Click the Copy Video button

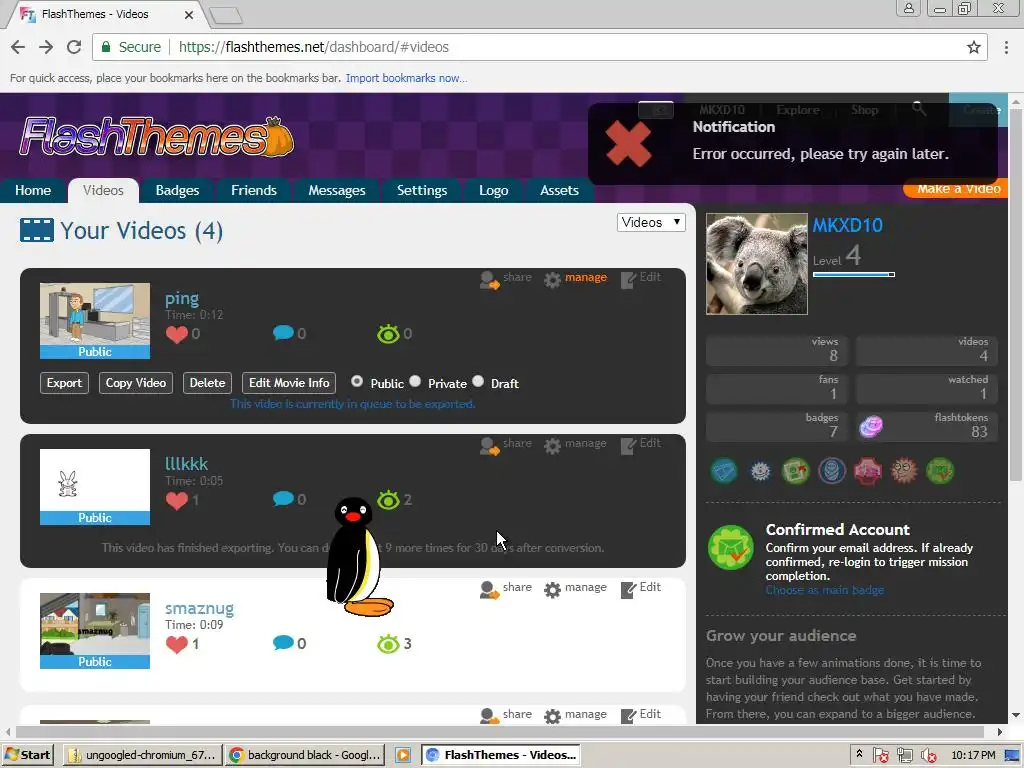136,383
